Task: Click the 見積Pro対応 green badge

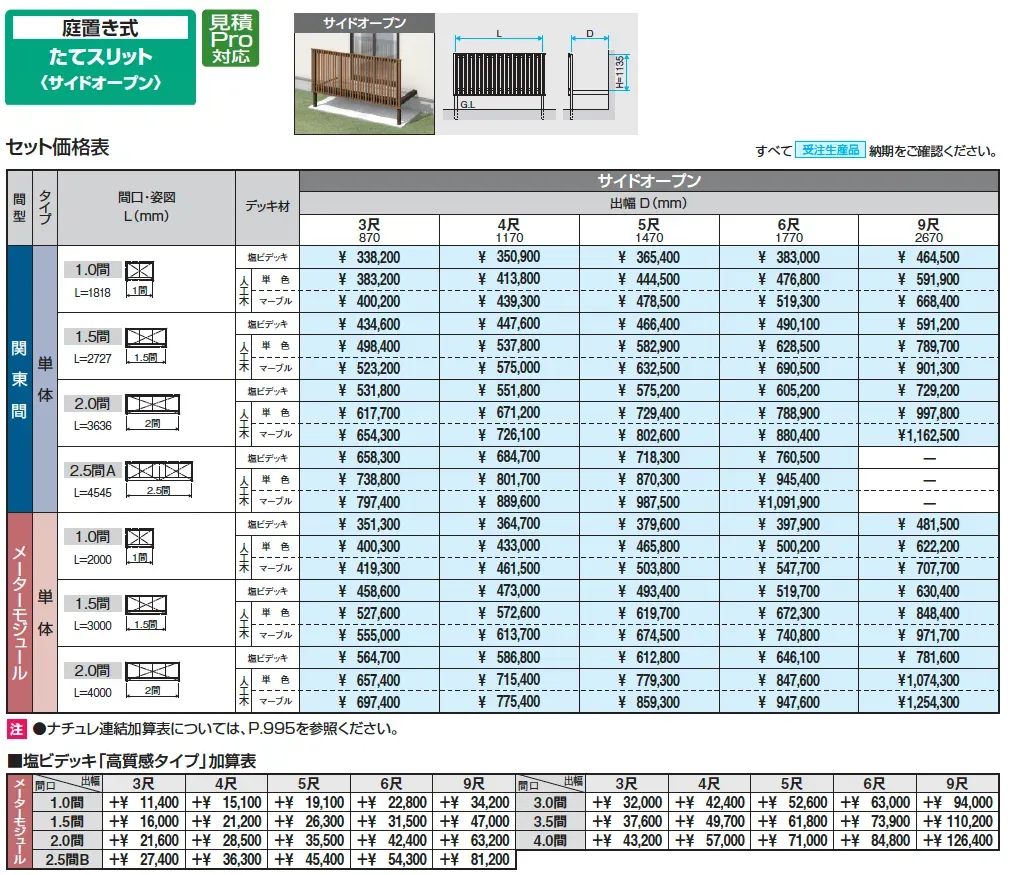Action: pyautogui.click(x=231, y=39)
